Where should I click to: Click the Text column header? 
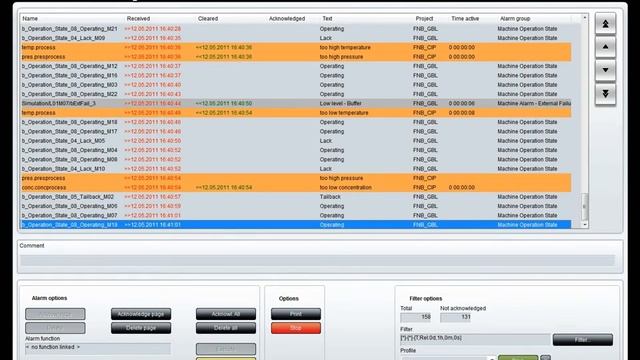327,18
